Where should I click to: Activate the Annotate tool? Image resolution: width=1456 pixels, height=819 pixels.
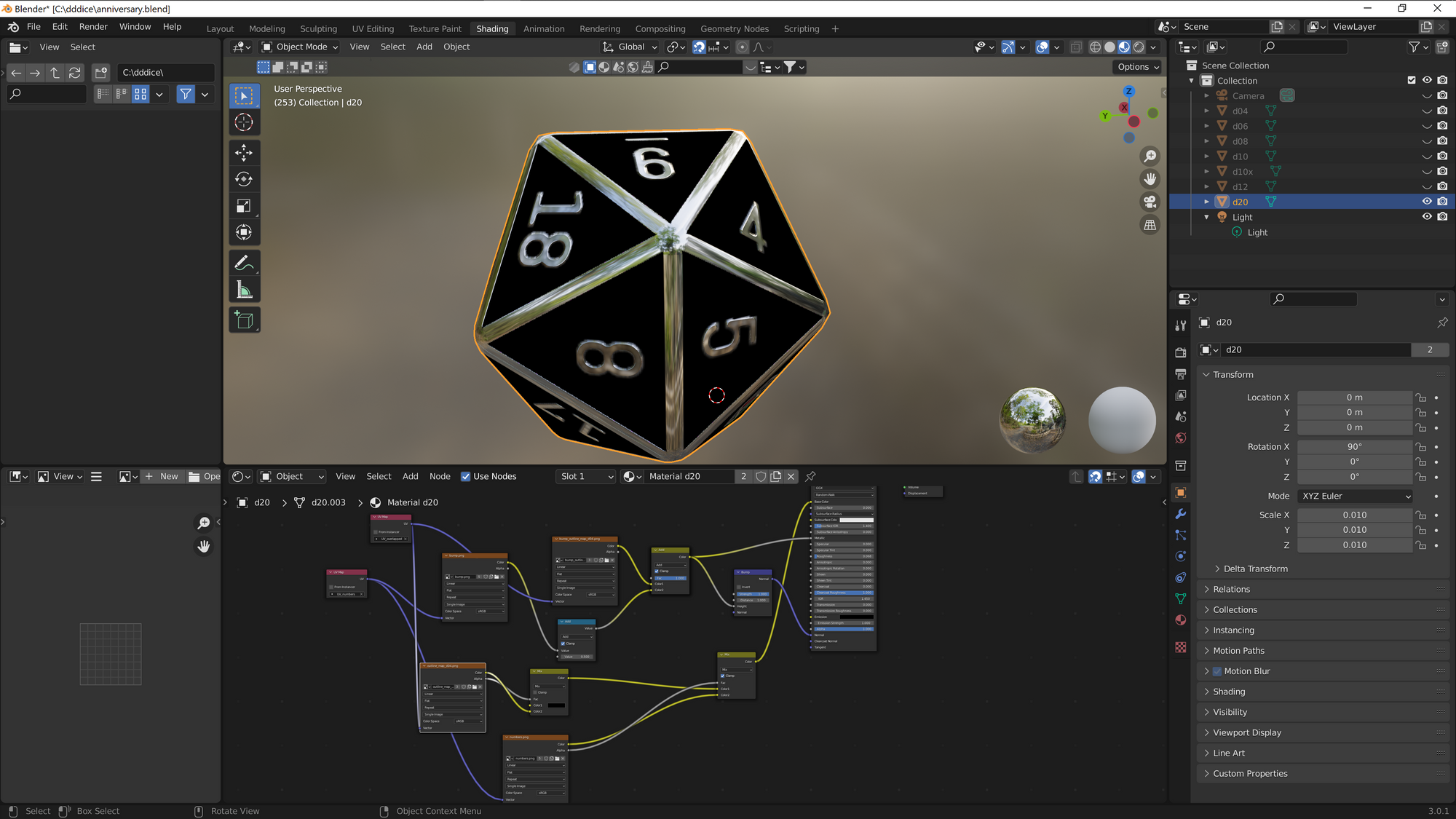[x=244, y=262]
